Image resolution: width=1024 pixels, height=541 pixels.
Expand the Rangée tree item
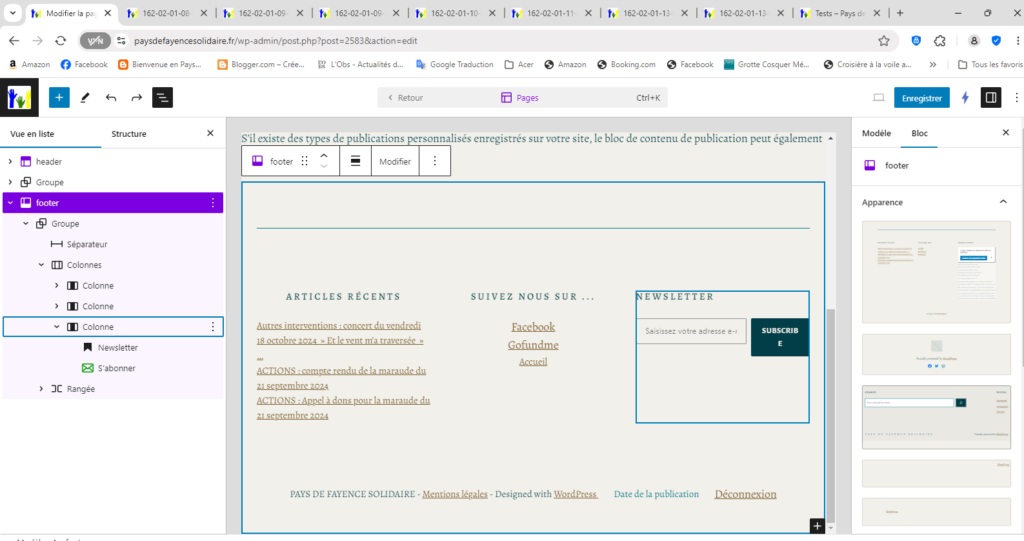point(41,389)
